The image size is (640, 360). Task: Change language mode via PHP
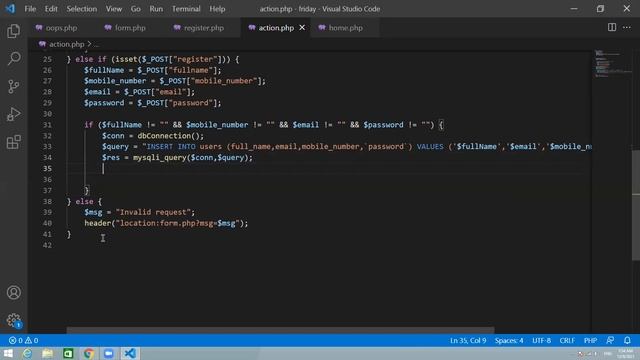[x=590, y=340]
